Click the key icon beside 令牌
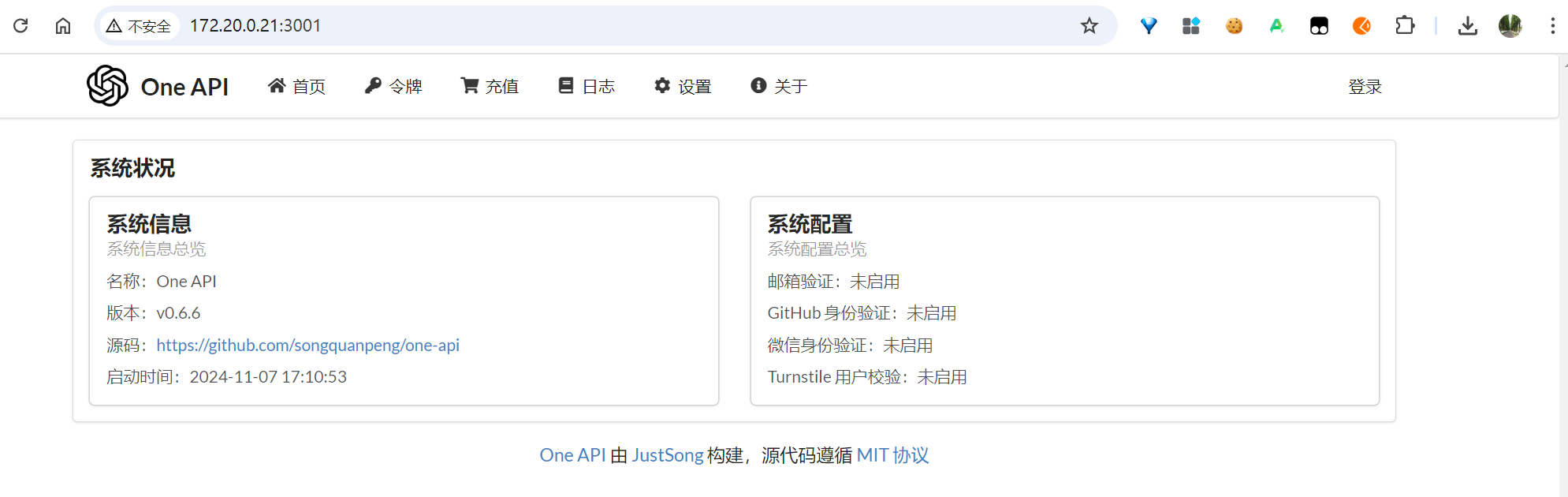The image size is (1568, 497). pos(373,85)
